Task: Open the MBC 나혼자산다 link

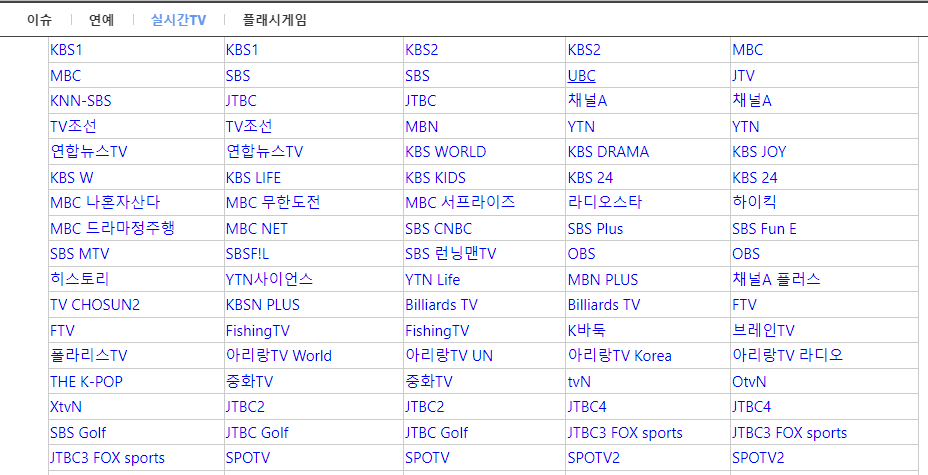Action: (x=105, y=203)
